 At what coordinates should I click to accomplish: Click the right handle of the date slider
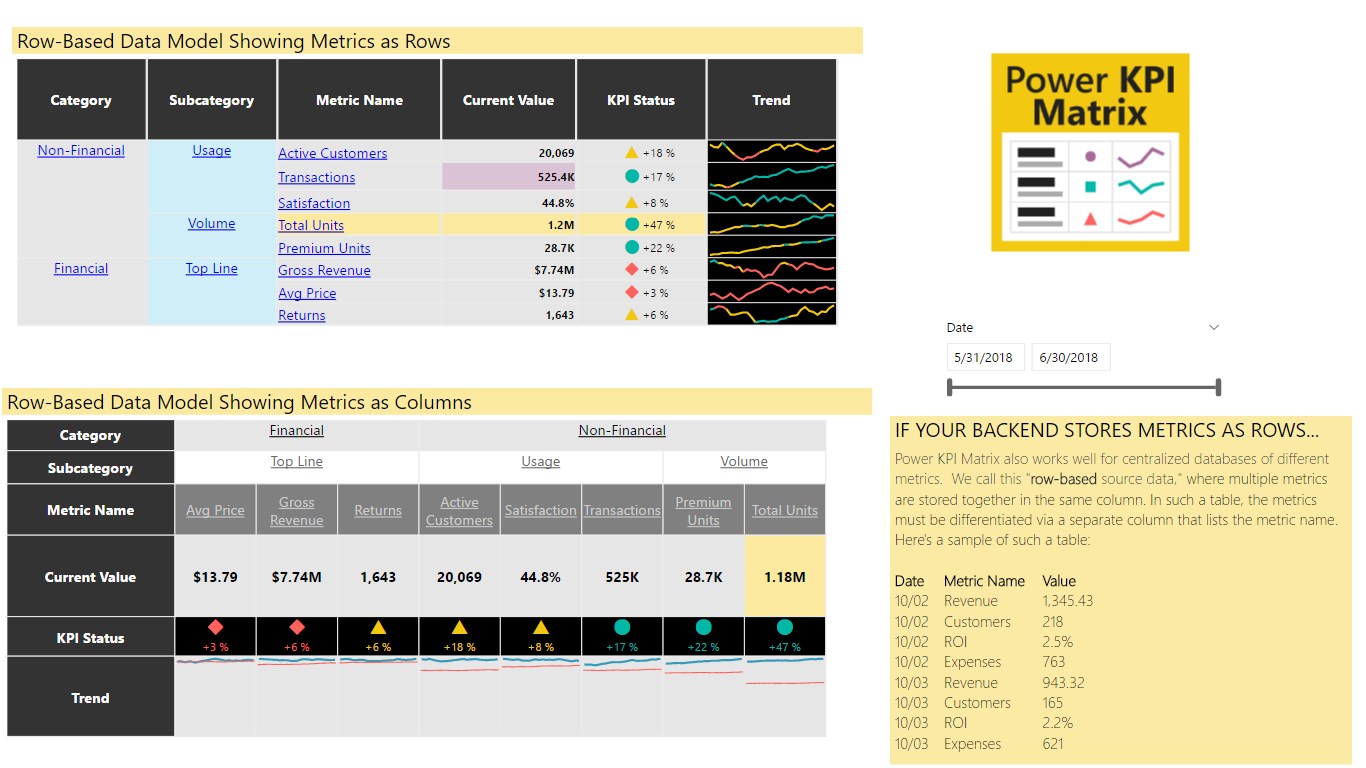coord(1218,387)
